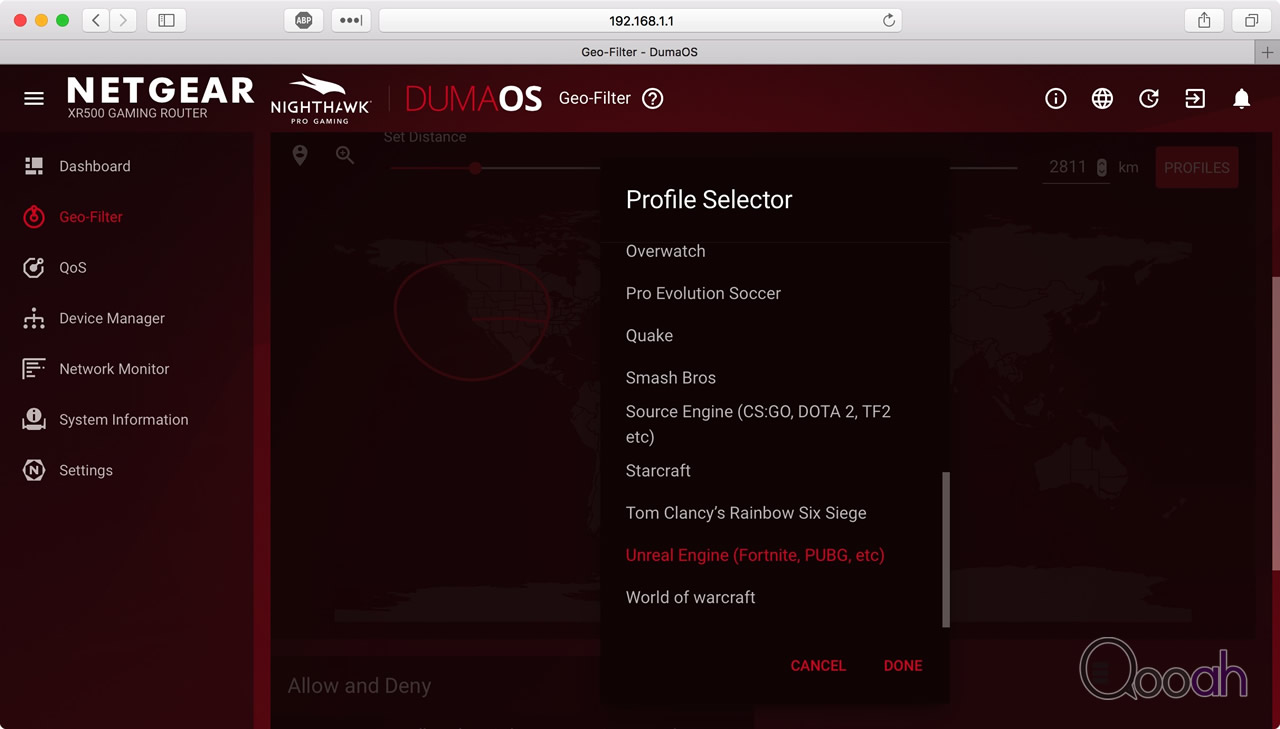Click the Settings sidebar N icon
Viewport: 1280px width, 729px height.
tap(34, 470)
